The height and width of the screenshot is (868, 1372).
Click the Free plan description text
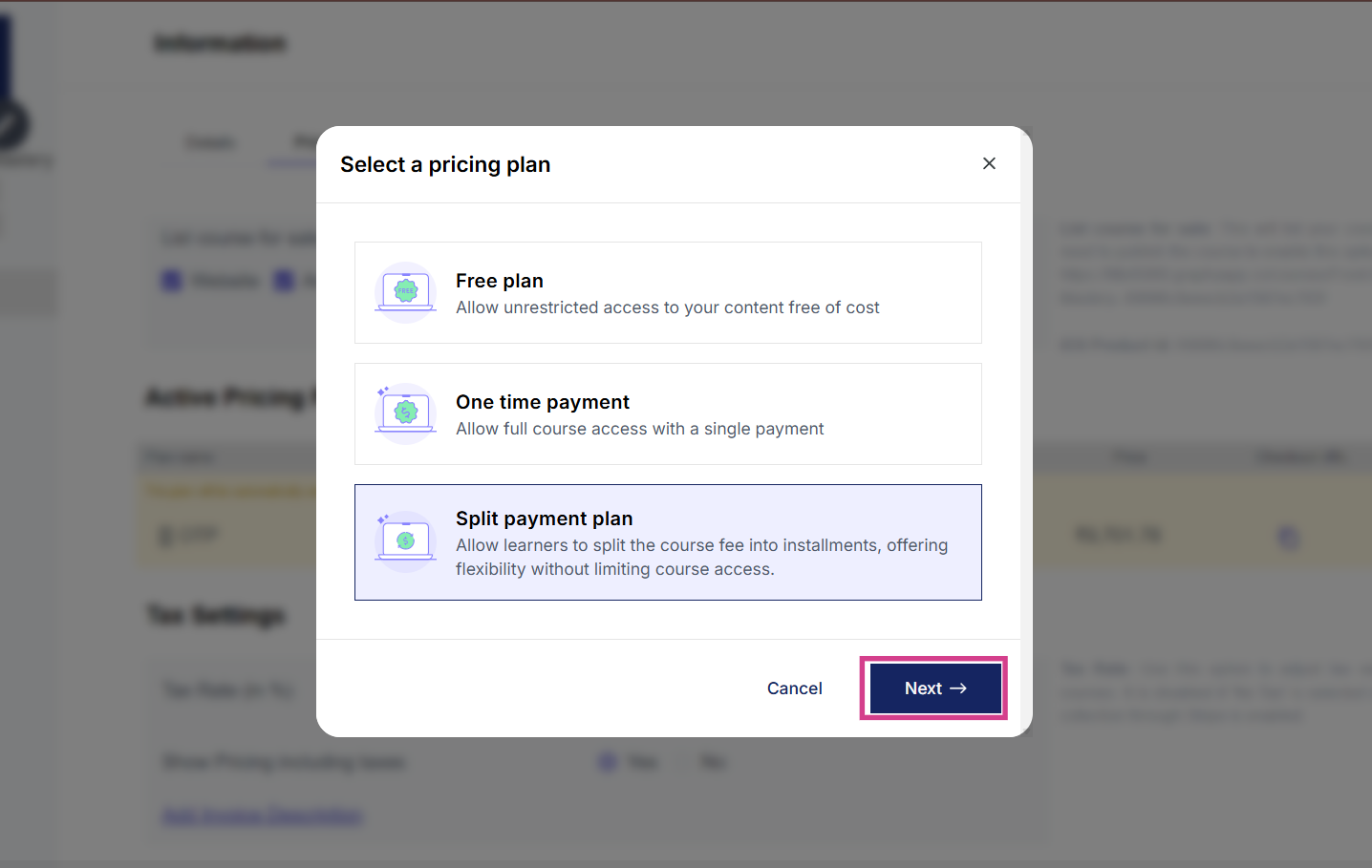667,307
